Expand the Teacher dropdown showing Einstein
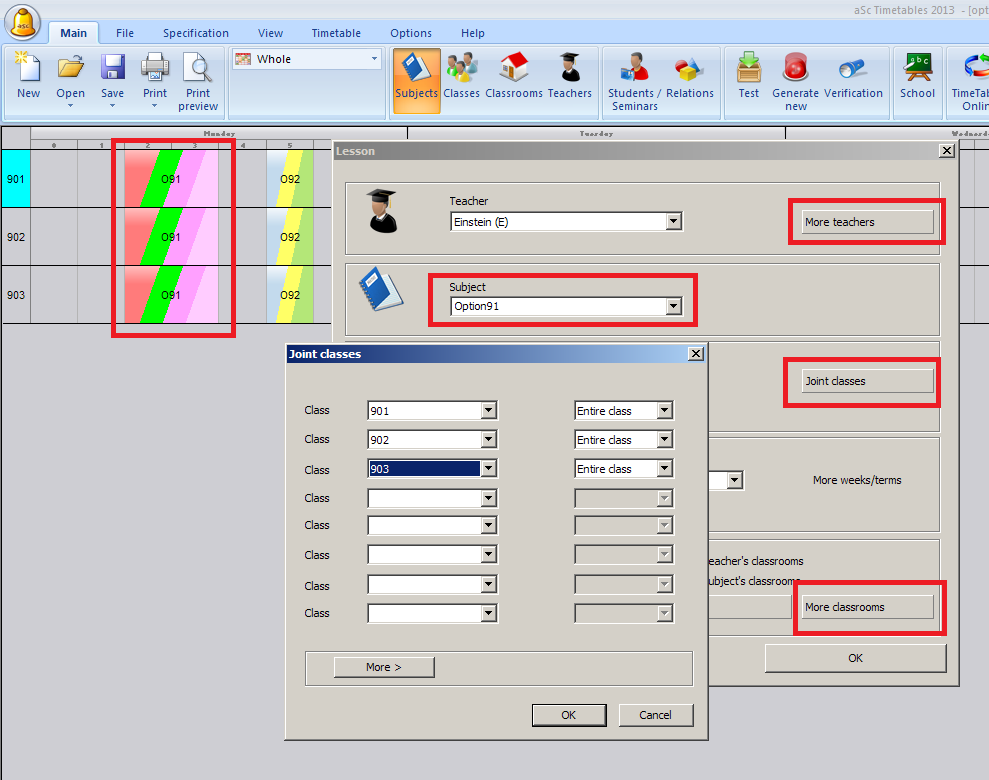The height and width of the screenshot is (780, 989). [673, 222]
